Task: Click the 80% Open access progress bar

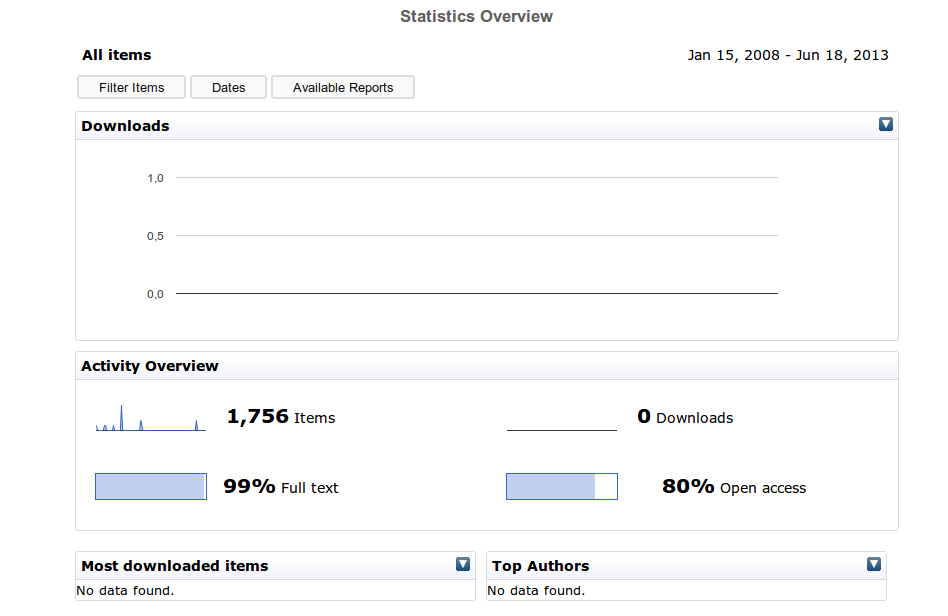Action: [x=562, y=487]
